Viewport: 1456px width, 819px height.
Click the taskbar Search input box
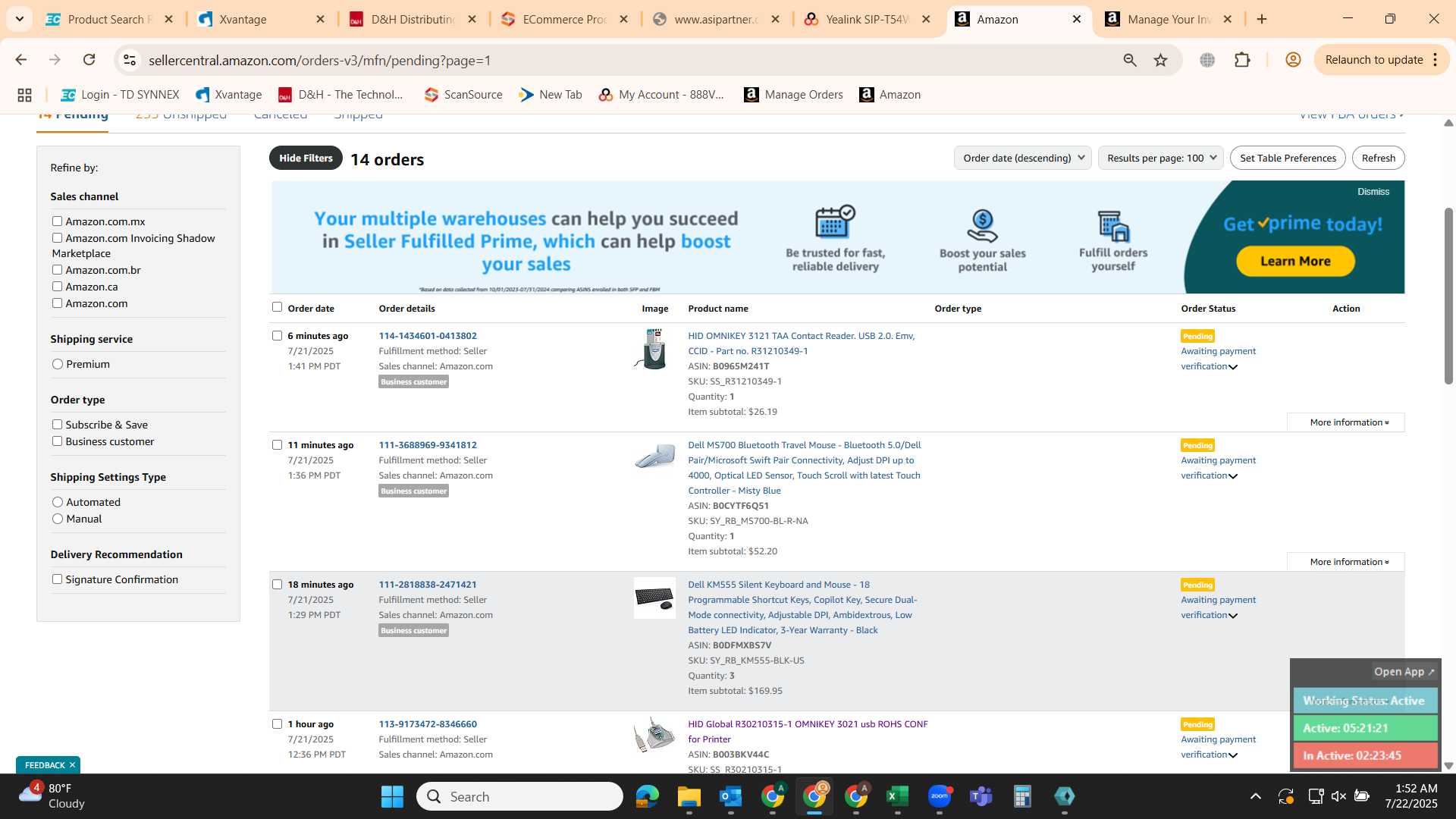(519, 796)
